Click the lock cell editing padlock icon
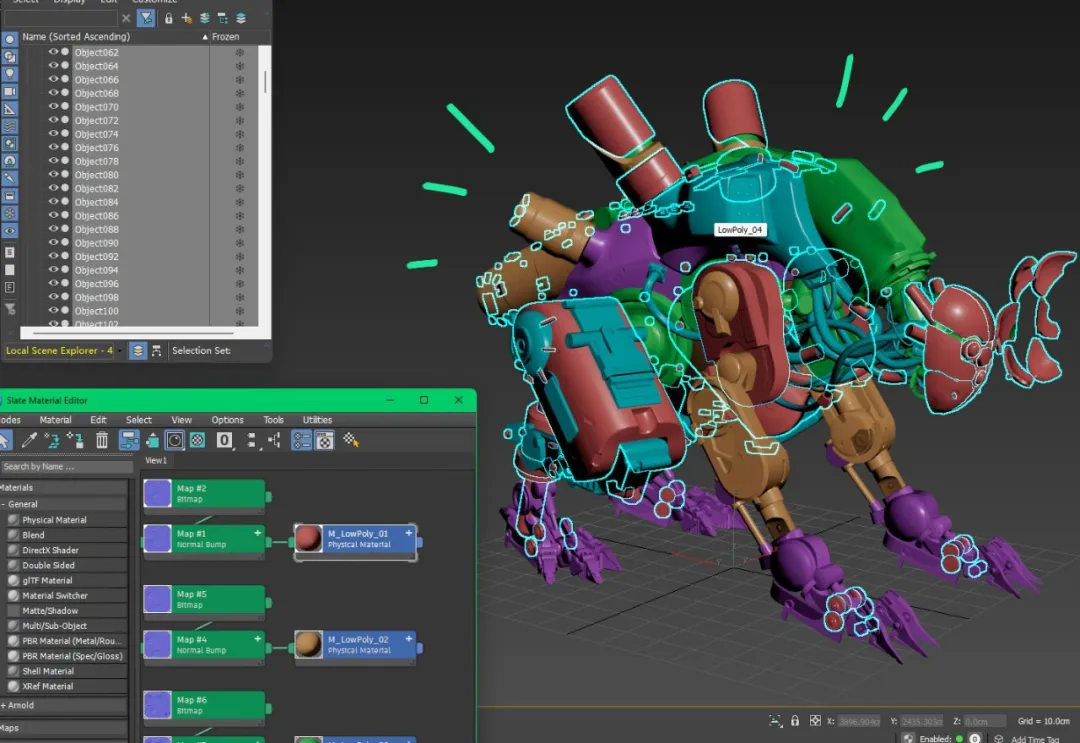 168,18
